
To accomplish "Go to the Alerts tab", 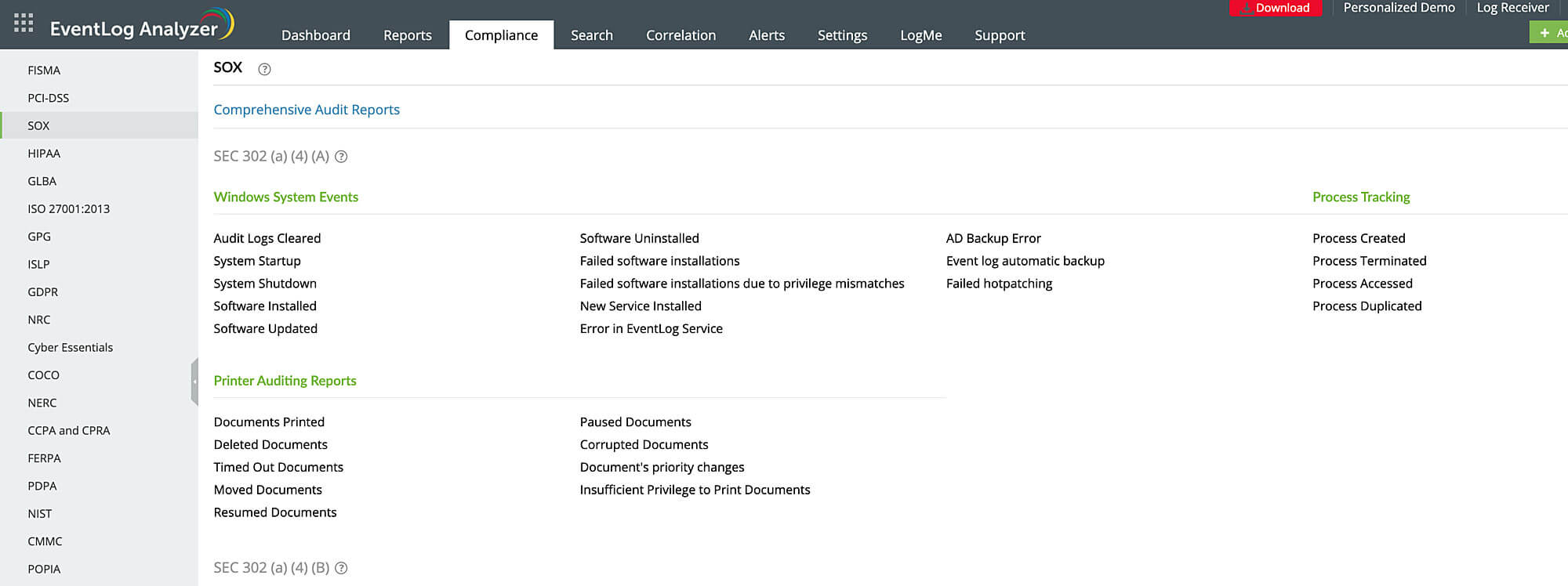I will coord(766,35).
